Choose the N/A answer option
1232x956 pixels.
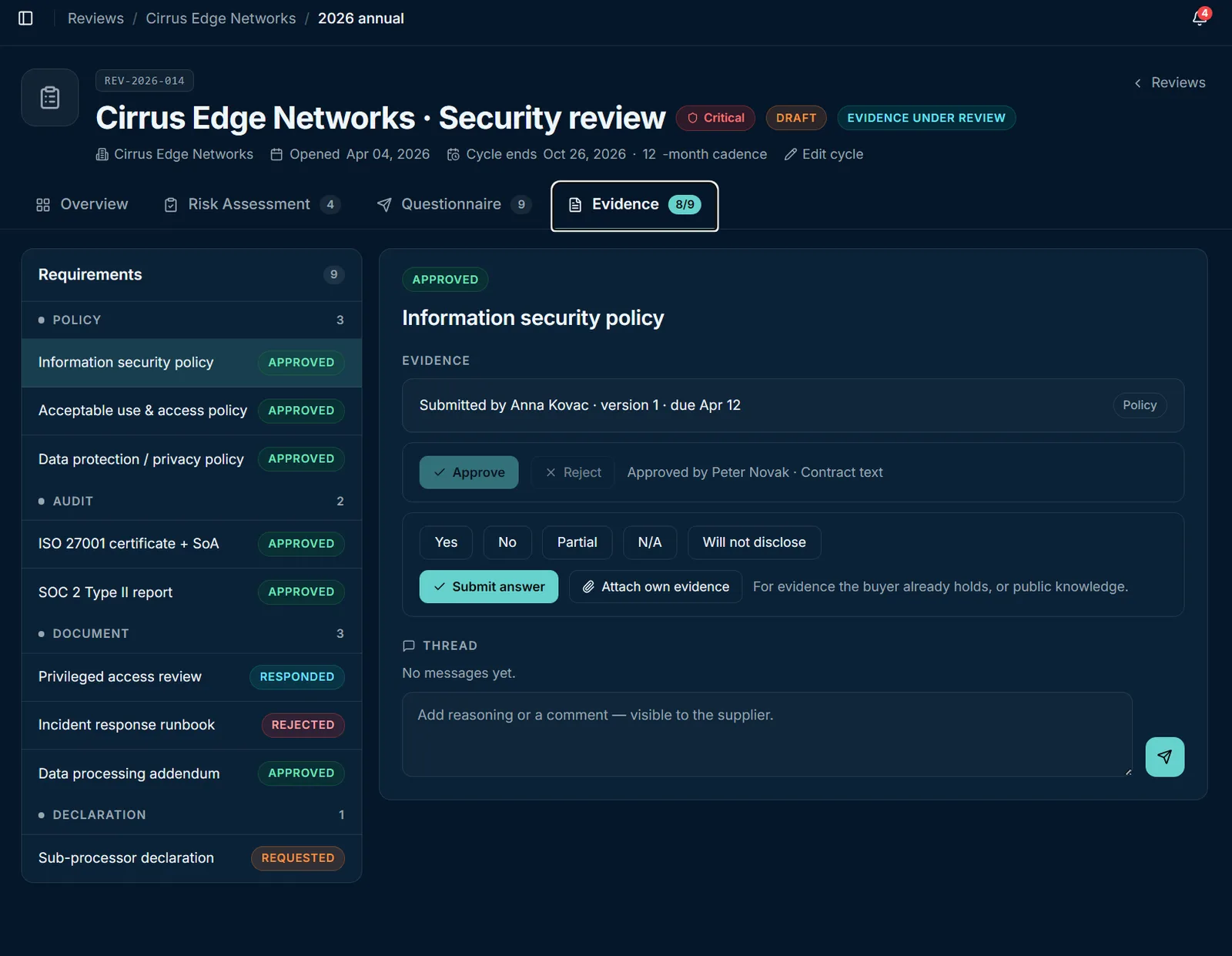click(x=650, y=542)
